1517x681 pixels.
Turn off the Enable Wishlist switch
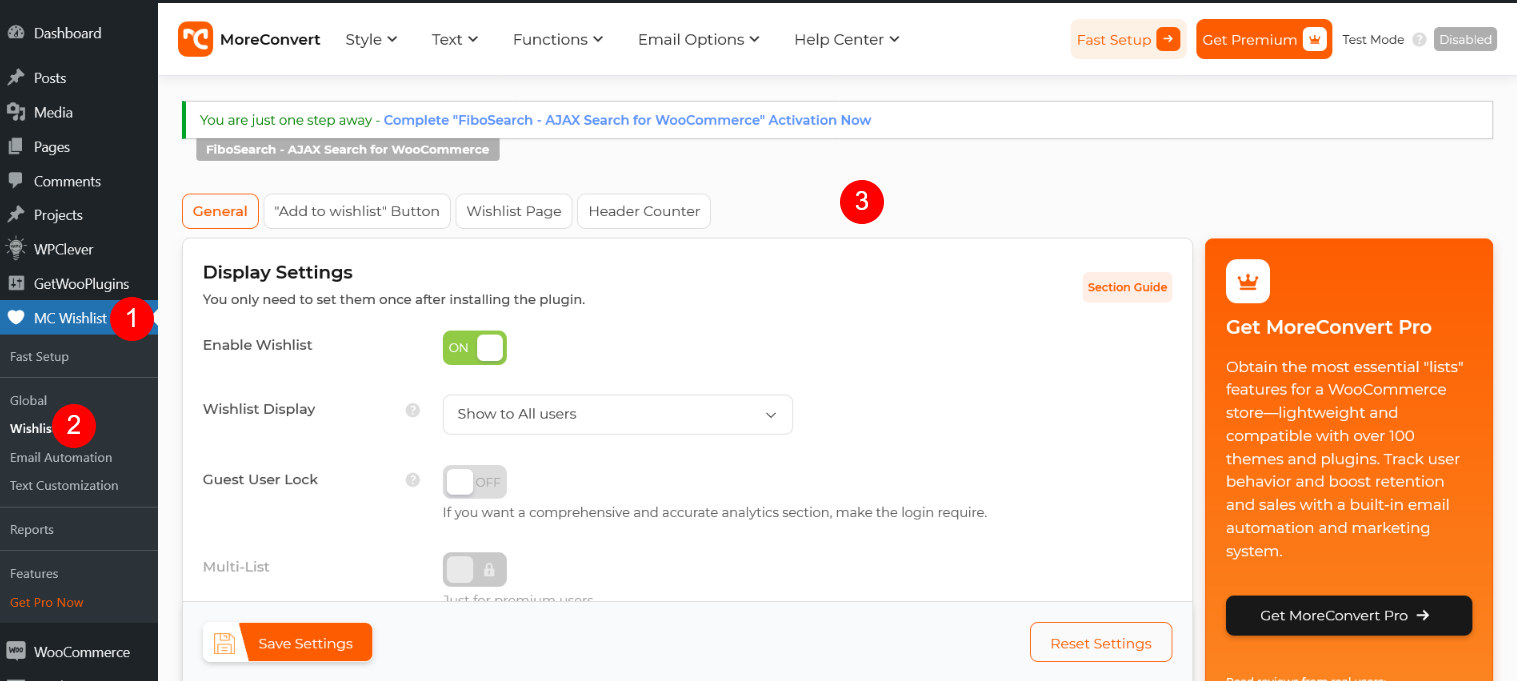pyautogui.click(x=475, y=348)
